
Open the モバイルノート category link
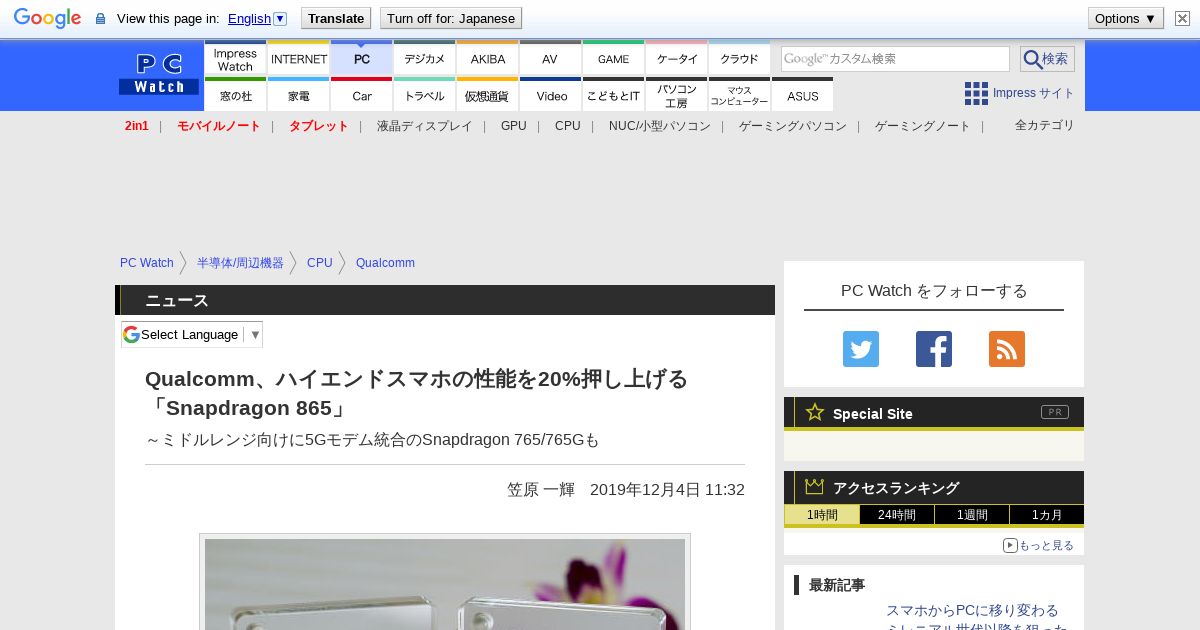click(218, 126)
